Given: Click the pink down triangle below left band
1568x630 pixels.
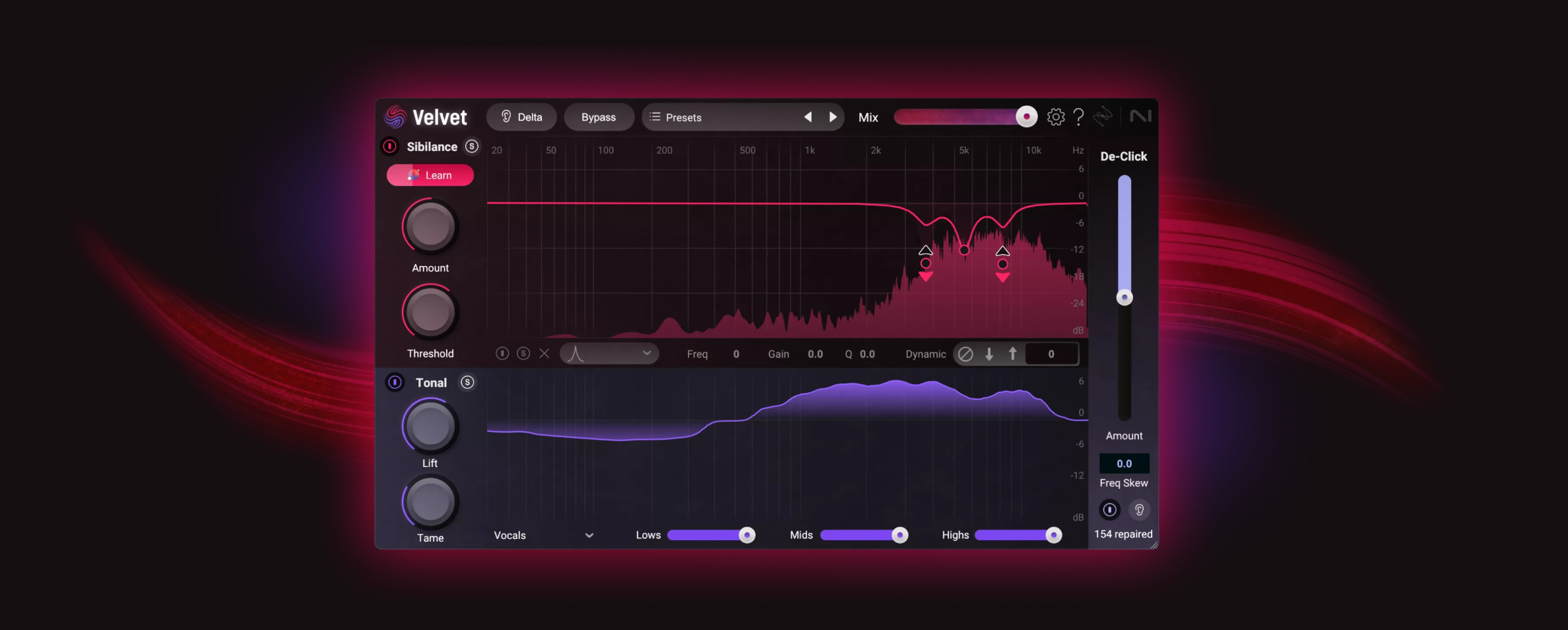Looking at the screenshot, I should 926,277.
